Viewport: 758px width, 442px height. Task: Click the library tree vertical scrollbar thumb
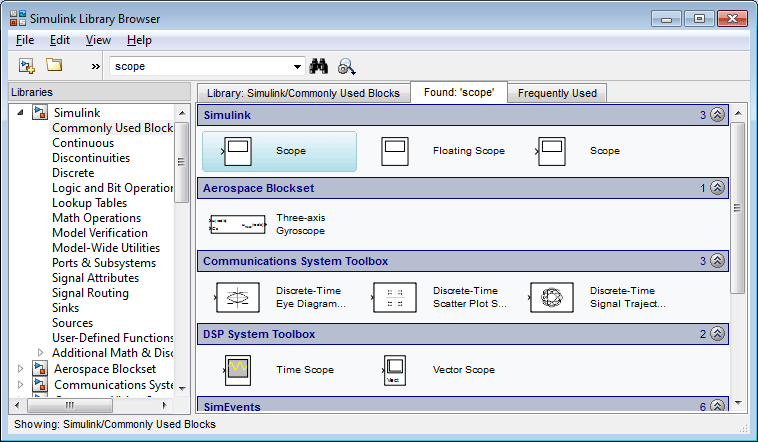(181, 162)
